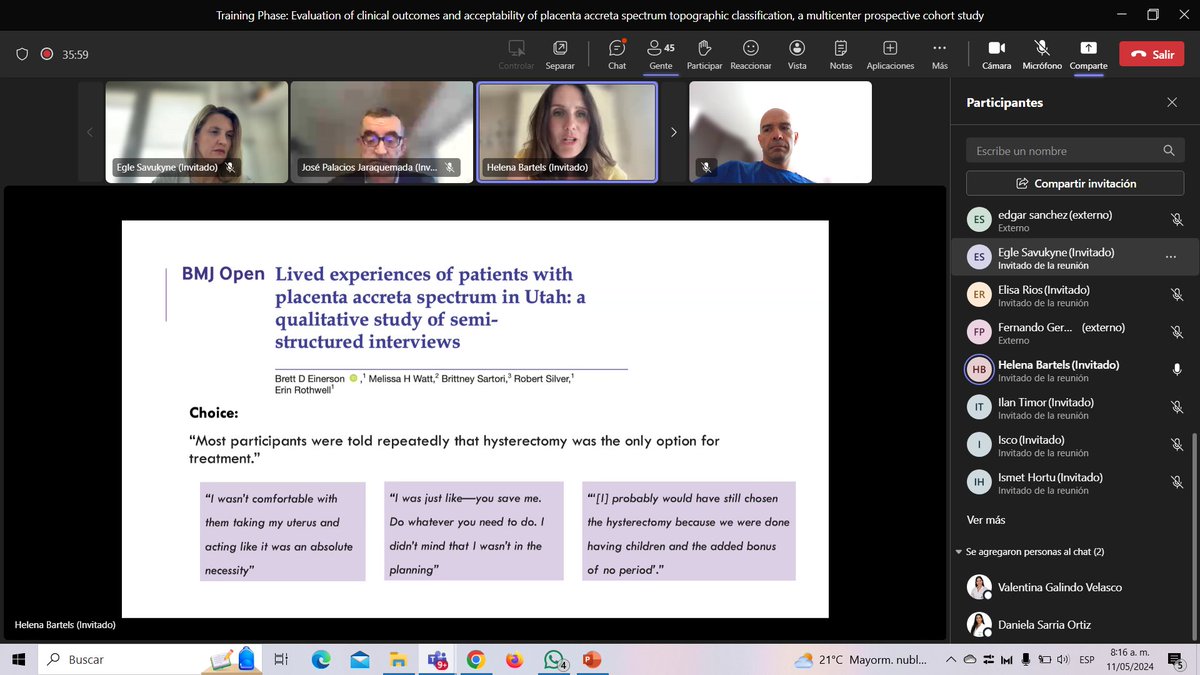Viewport: 1200px width, 675px height.
Task: Click the shared BMJ Open slide
Action: pos(475,419)
